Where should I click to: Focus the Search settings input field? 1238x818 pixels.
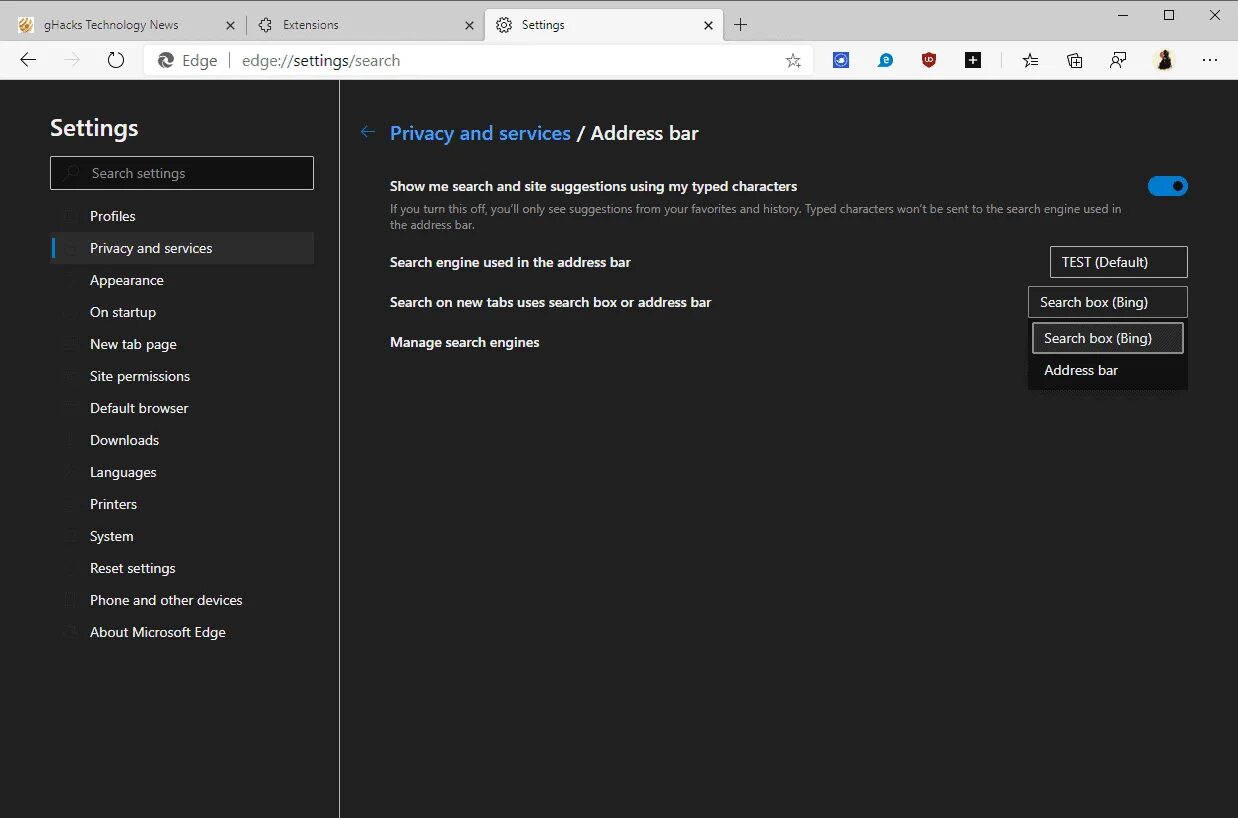(182, 173)
